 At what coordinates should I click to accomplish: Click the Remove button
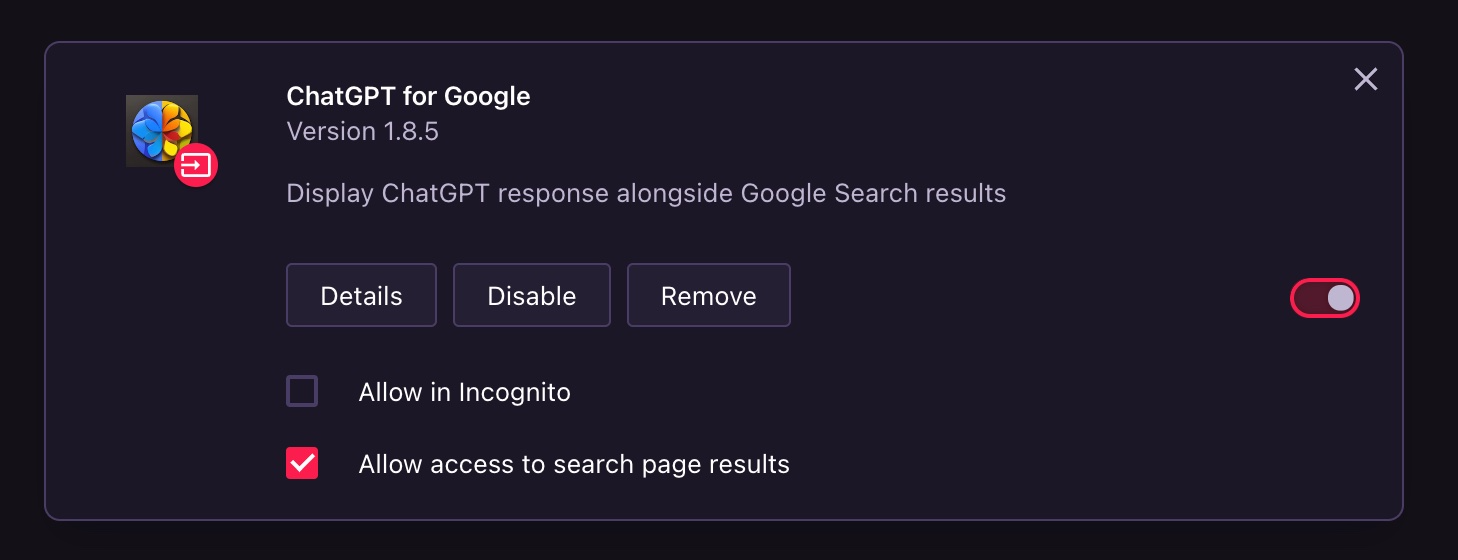[x=708, y=295]
